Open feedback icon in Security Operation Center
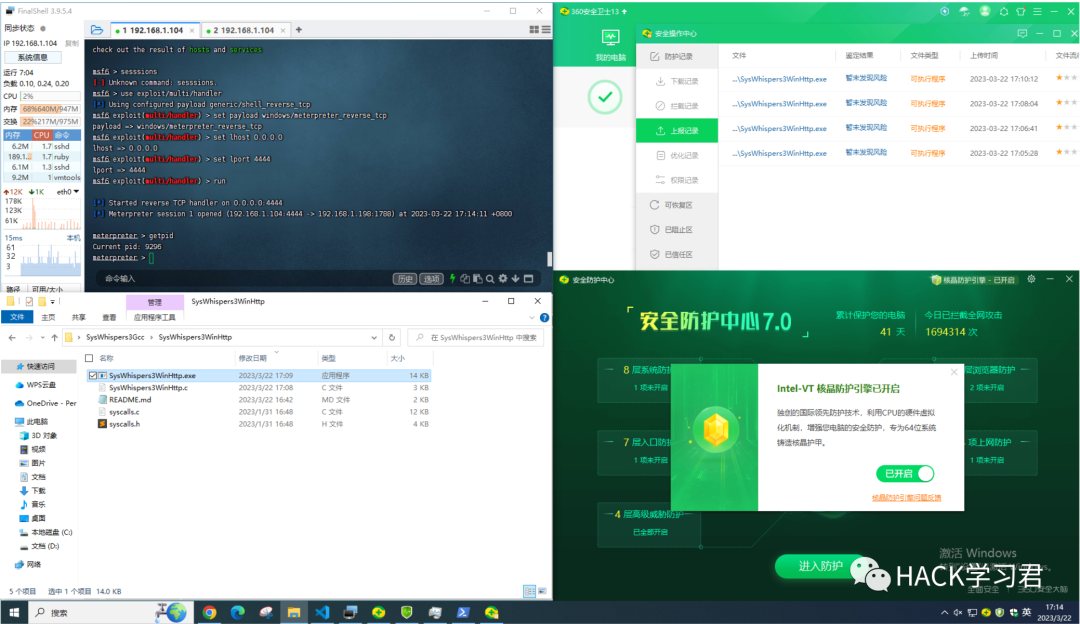Viewport: 1080px width, 624px height. coord(1022,33)
